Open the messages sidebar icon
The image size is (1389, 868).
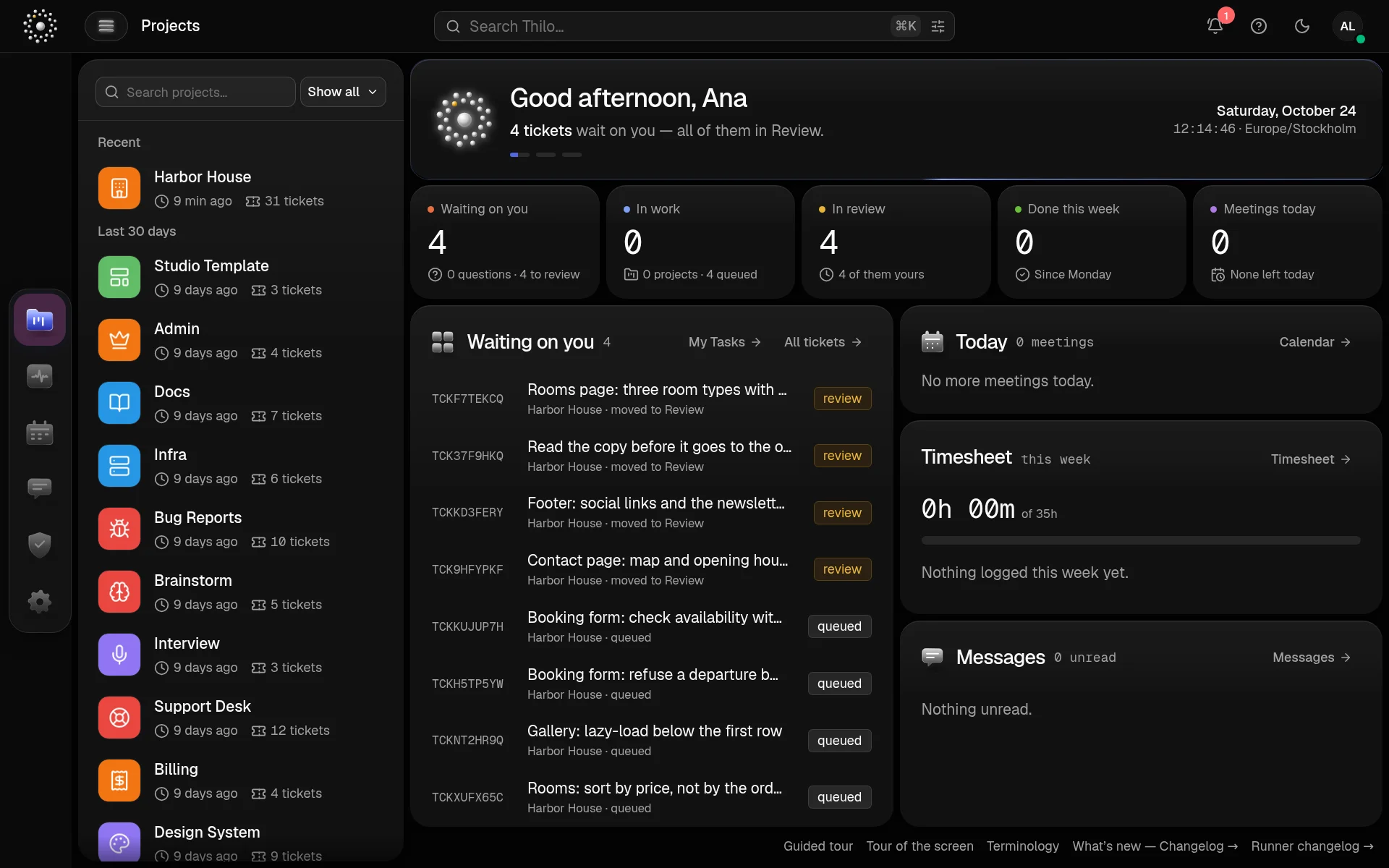tap(40, 489)
